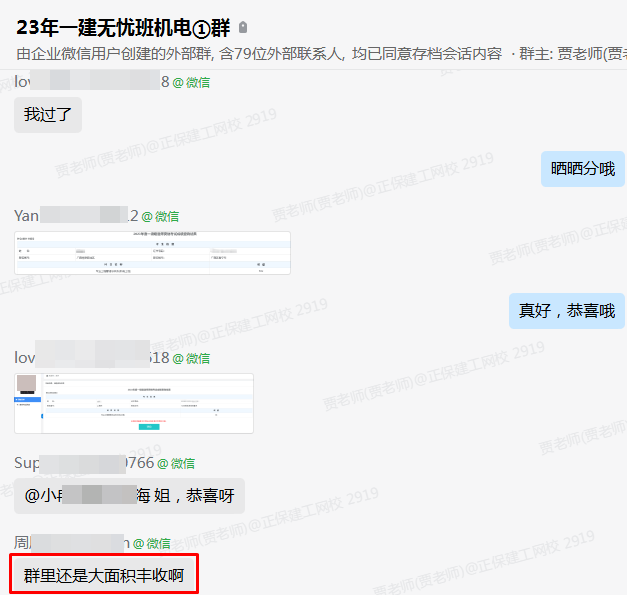The image size is (627, 595).
Task: Open Yan's score screenshot thumbnail
Action: [152, 252]
